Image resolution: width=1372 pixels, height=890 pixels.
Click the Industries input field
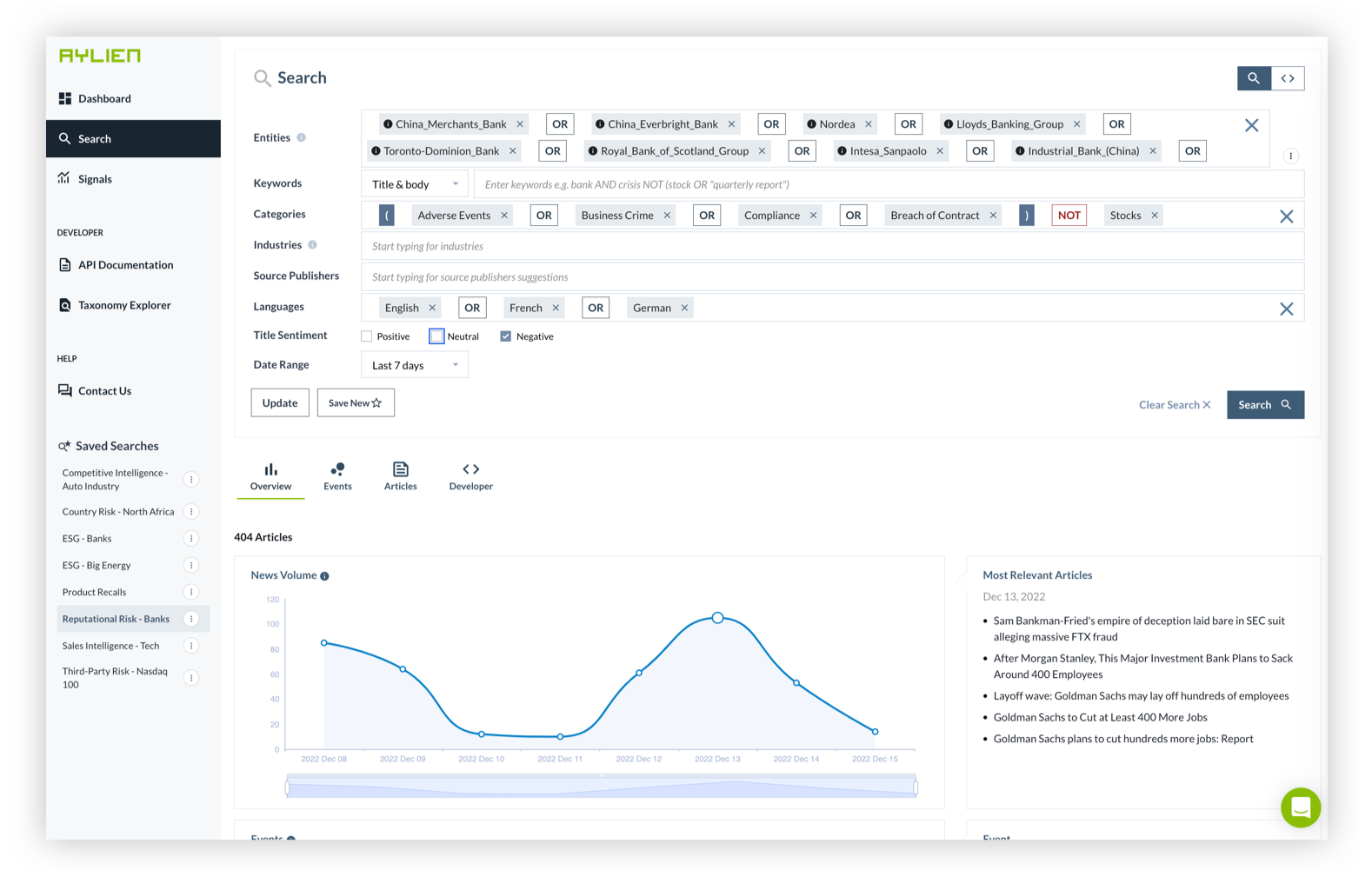[x=833, y=246]
